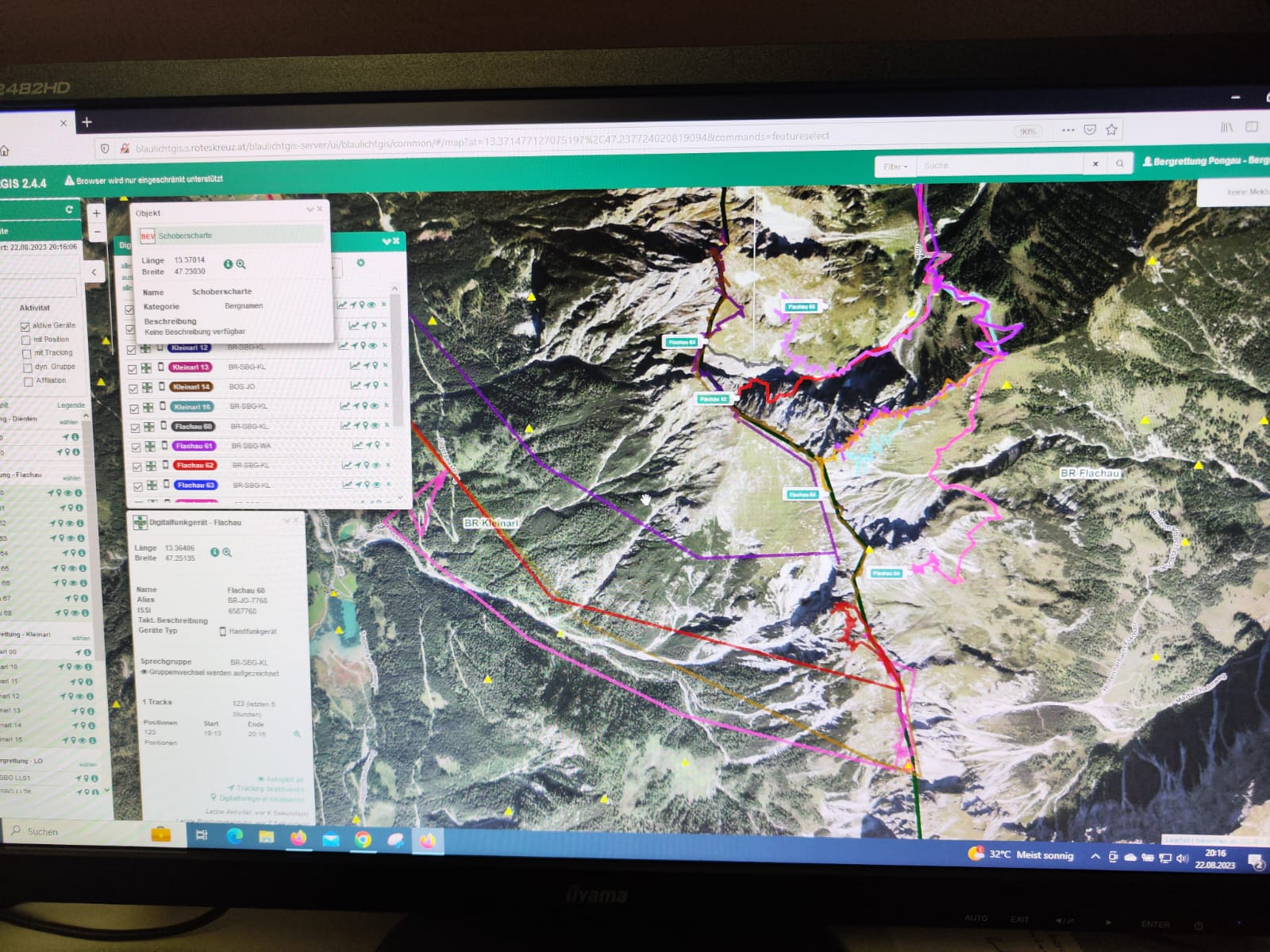Image resolution: width=1270 pixels, height=952 pixels.
Task: Locate Kleinarl 14 with pin icon
Action: click(375, 386)
